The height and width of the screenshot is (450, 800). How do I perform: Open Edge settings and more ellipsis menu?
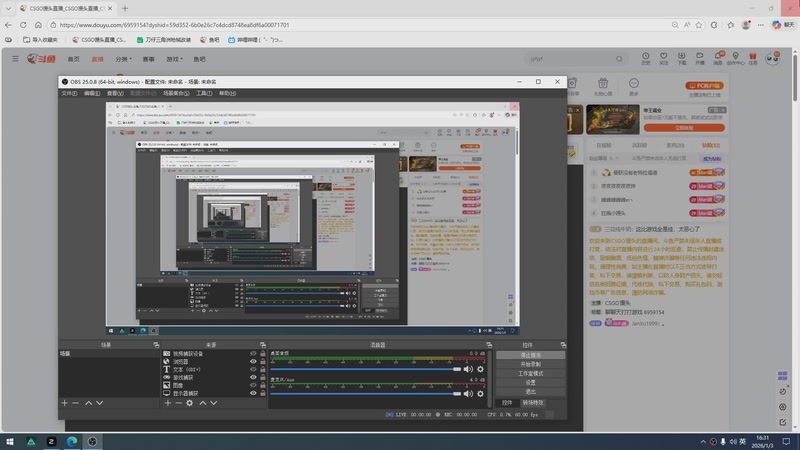(761, 25)
